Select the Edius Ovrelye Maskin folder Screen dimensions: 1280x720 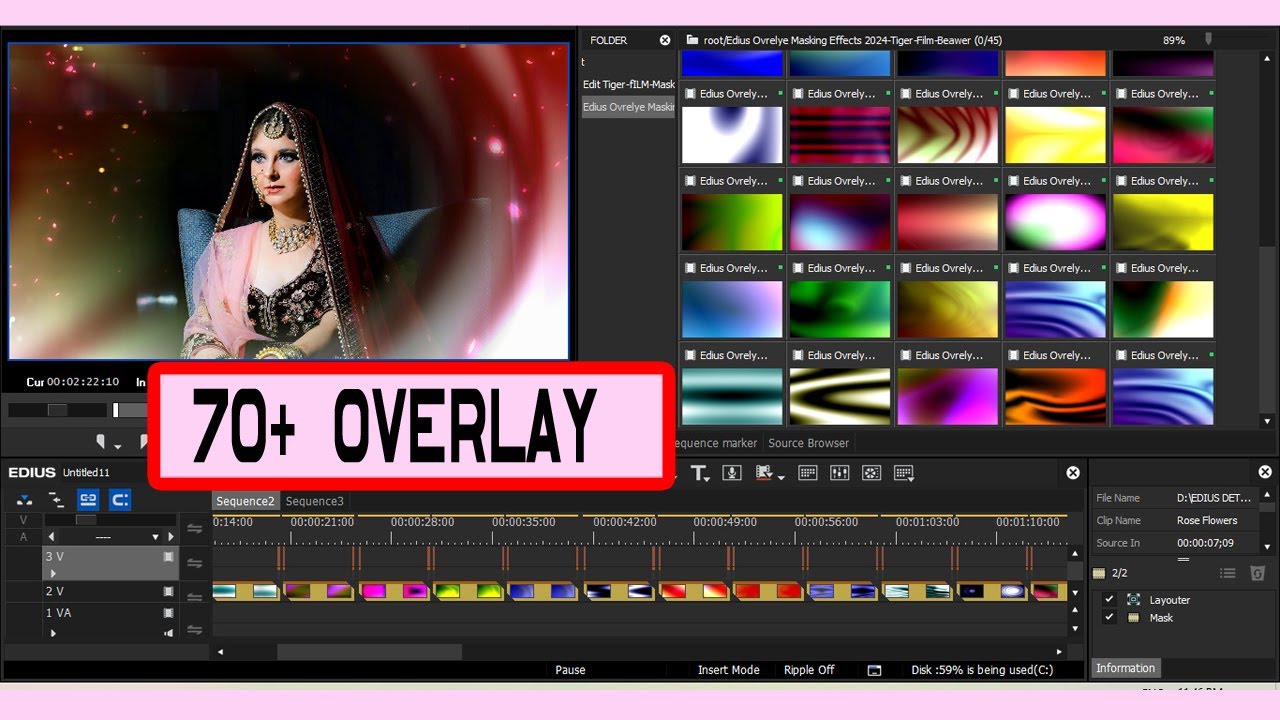tap(629, 107)
